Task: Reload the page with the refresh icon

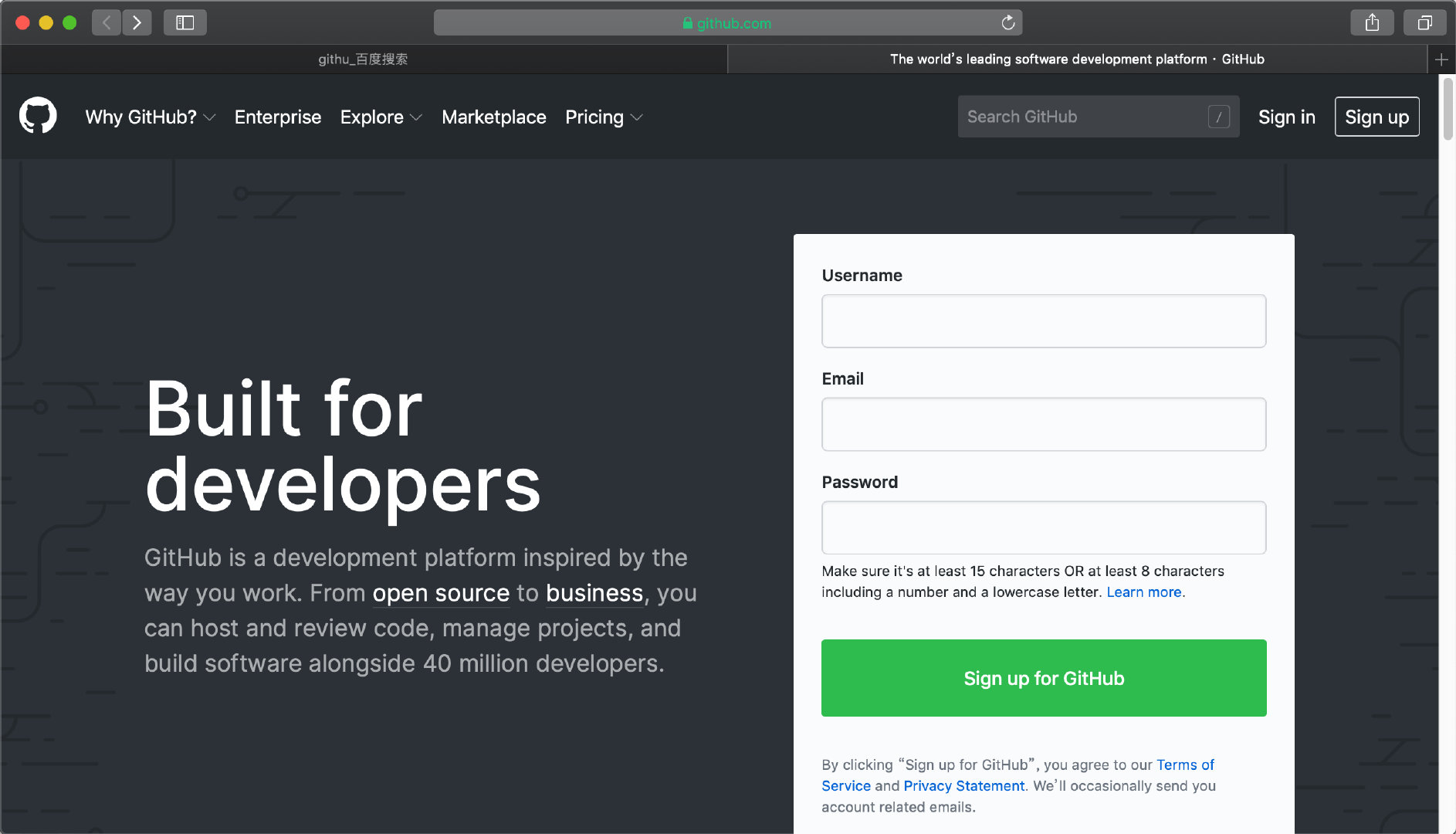Action: pyautogui.click(x=1007, y=22)
